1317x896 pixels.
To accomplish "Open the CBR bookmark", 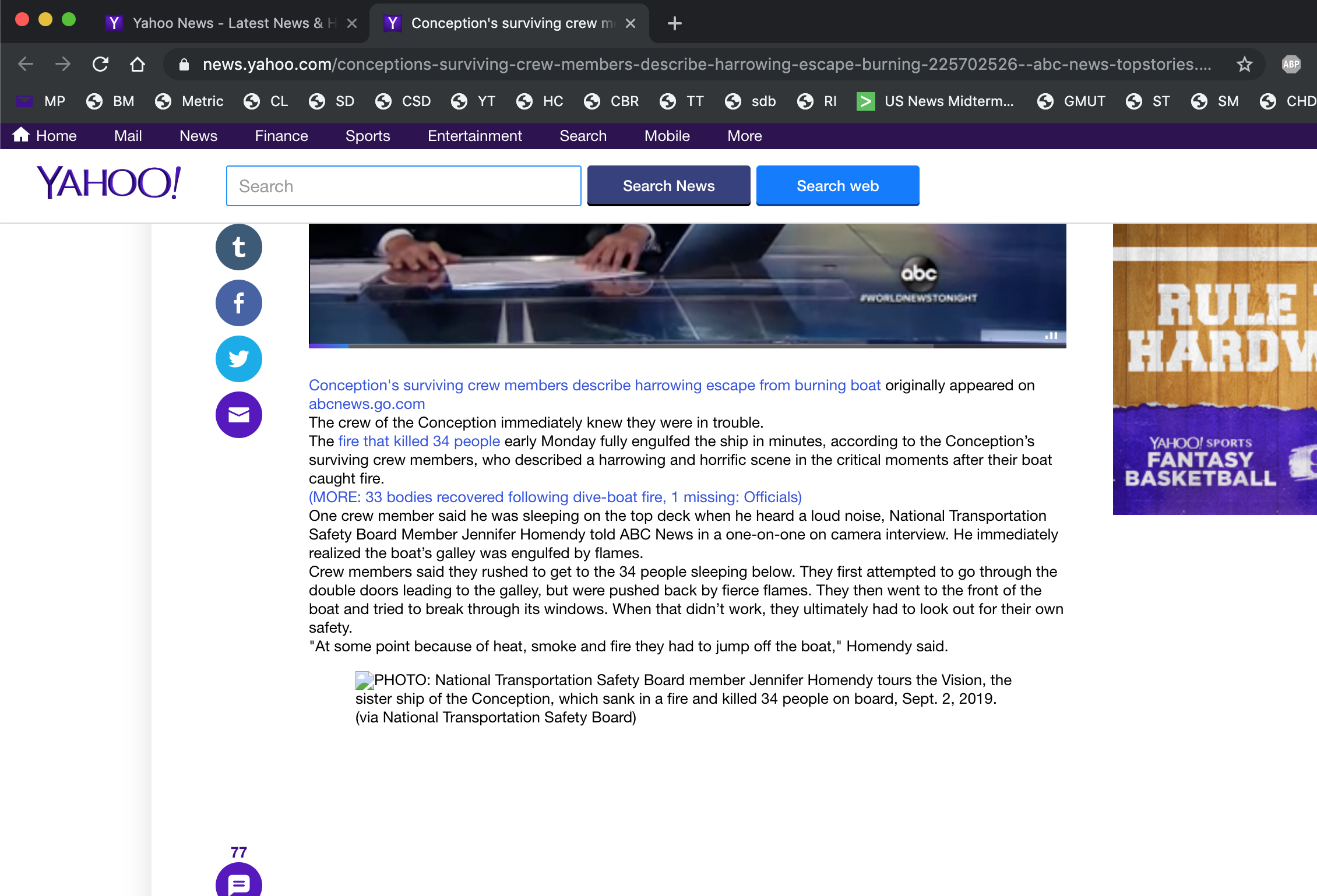I will [x=612, y=101].
